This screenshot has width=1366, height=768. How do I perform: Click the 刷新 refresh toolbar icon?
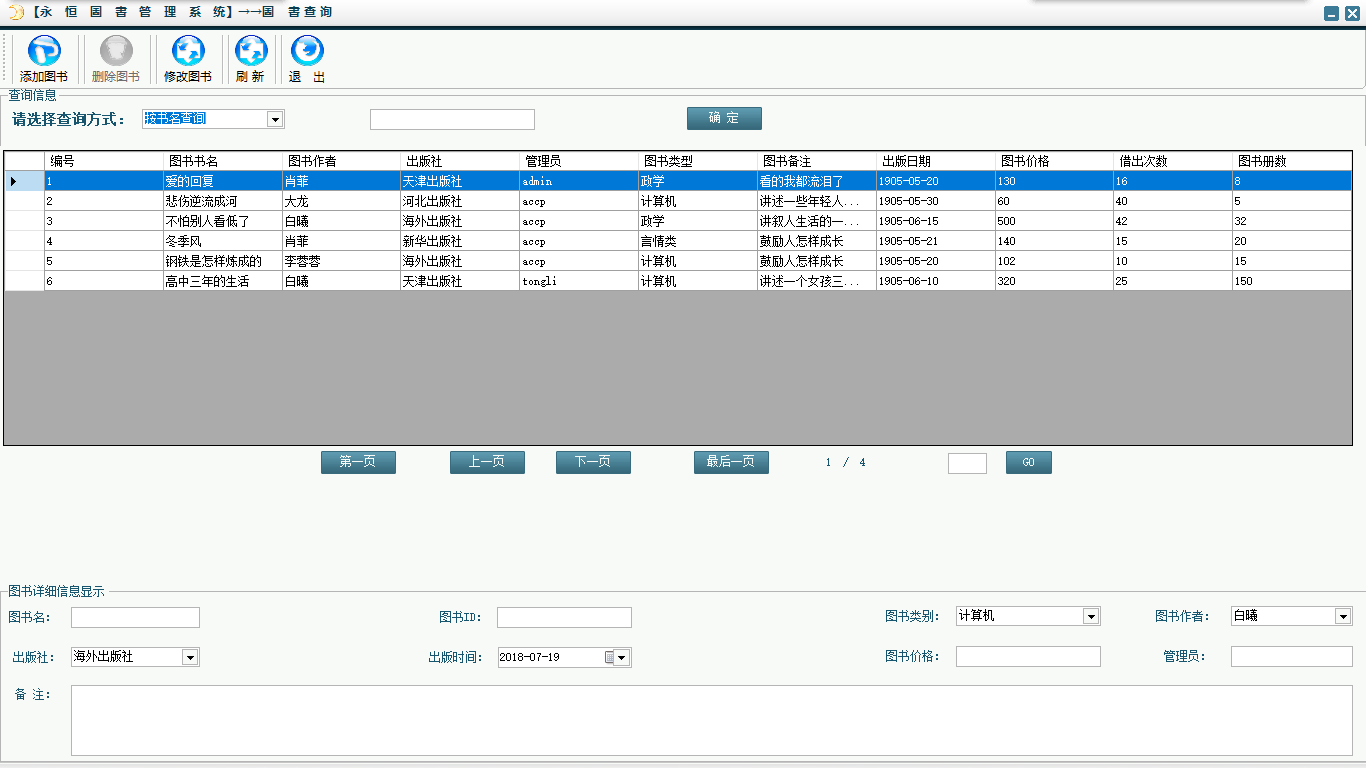click(250, 59)
